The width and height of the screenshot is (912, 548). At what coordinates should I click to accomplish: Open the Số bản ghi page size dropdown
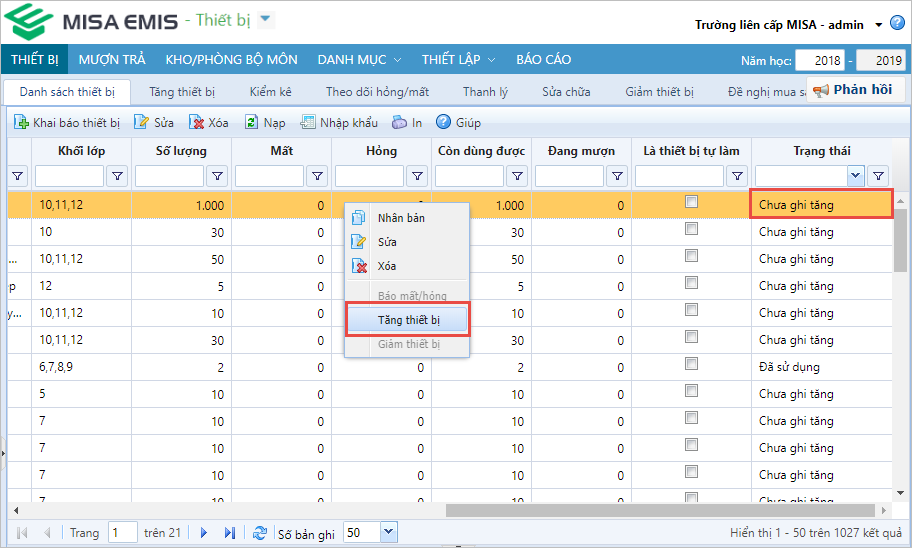click(388, 533)
